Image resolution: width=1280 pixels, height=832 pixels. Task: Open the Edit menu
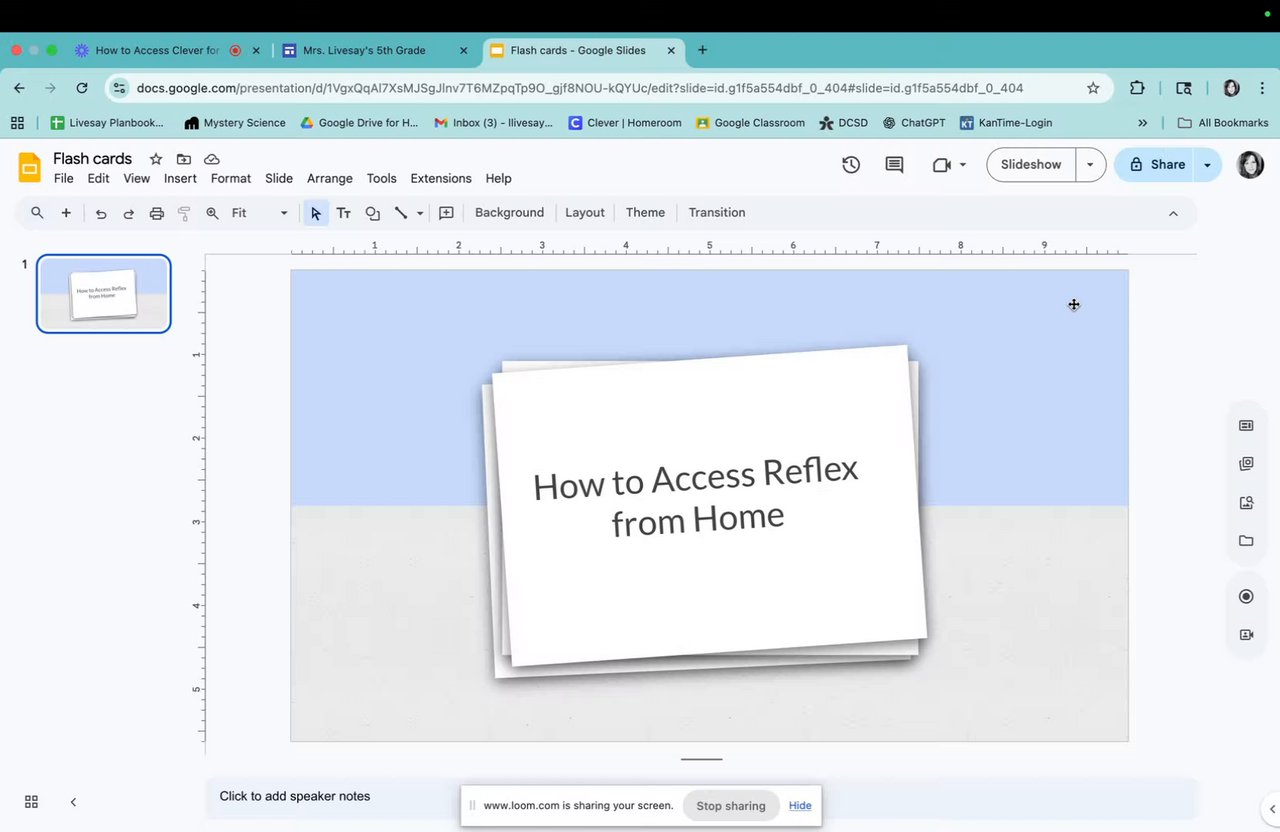tap(98, 179)
